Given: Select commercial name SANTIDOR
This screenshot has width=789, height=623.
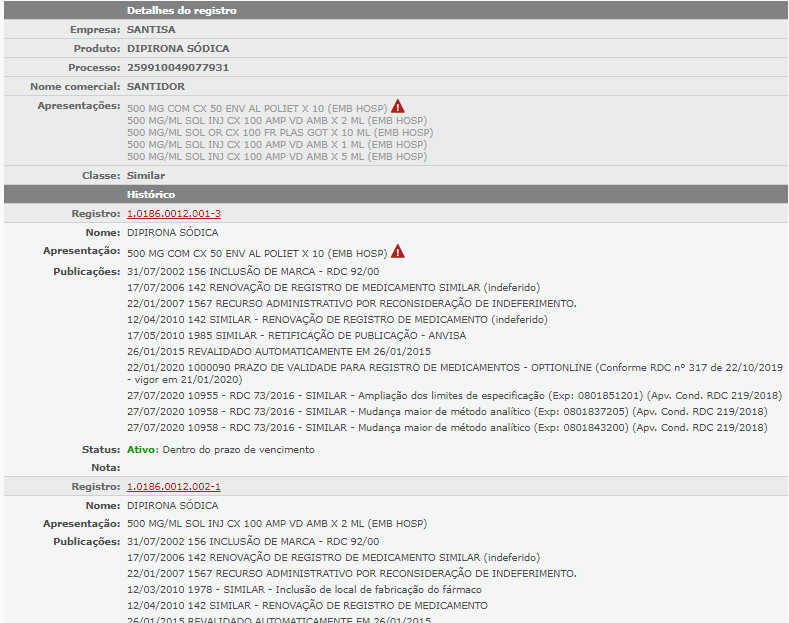Looking at the screenshot, I should pyautogui.click(x=156, y=87).
